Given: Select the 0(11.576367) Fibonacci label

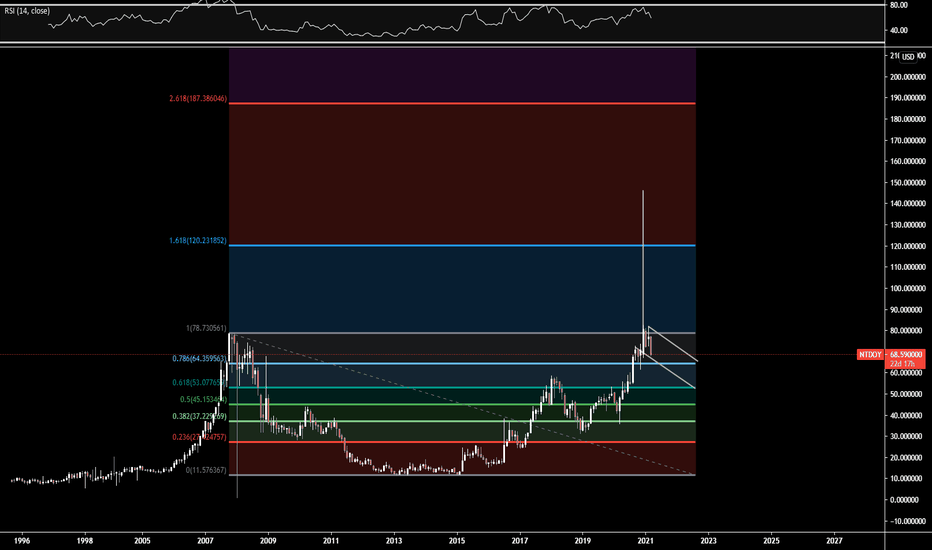Looking at the screenshot, I should tap(206, 470).
